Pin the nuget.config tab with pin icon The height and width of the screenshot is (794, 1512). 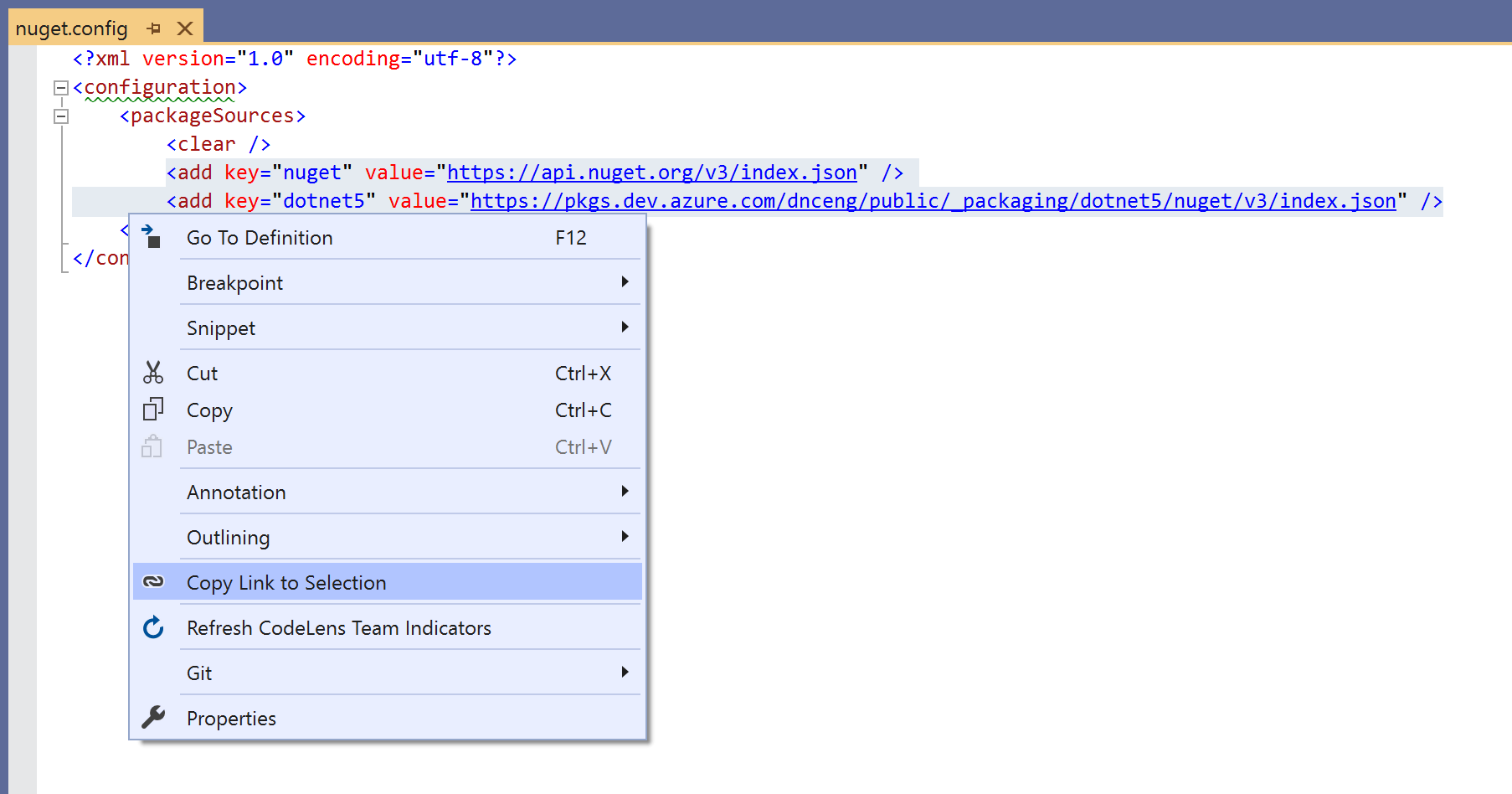(154, 28)
